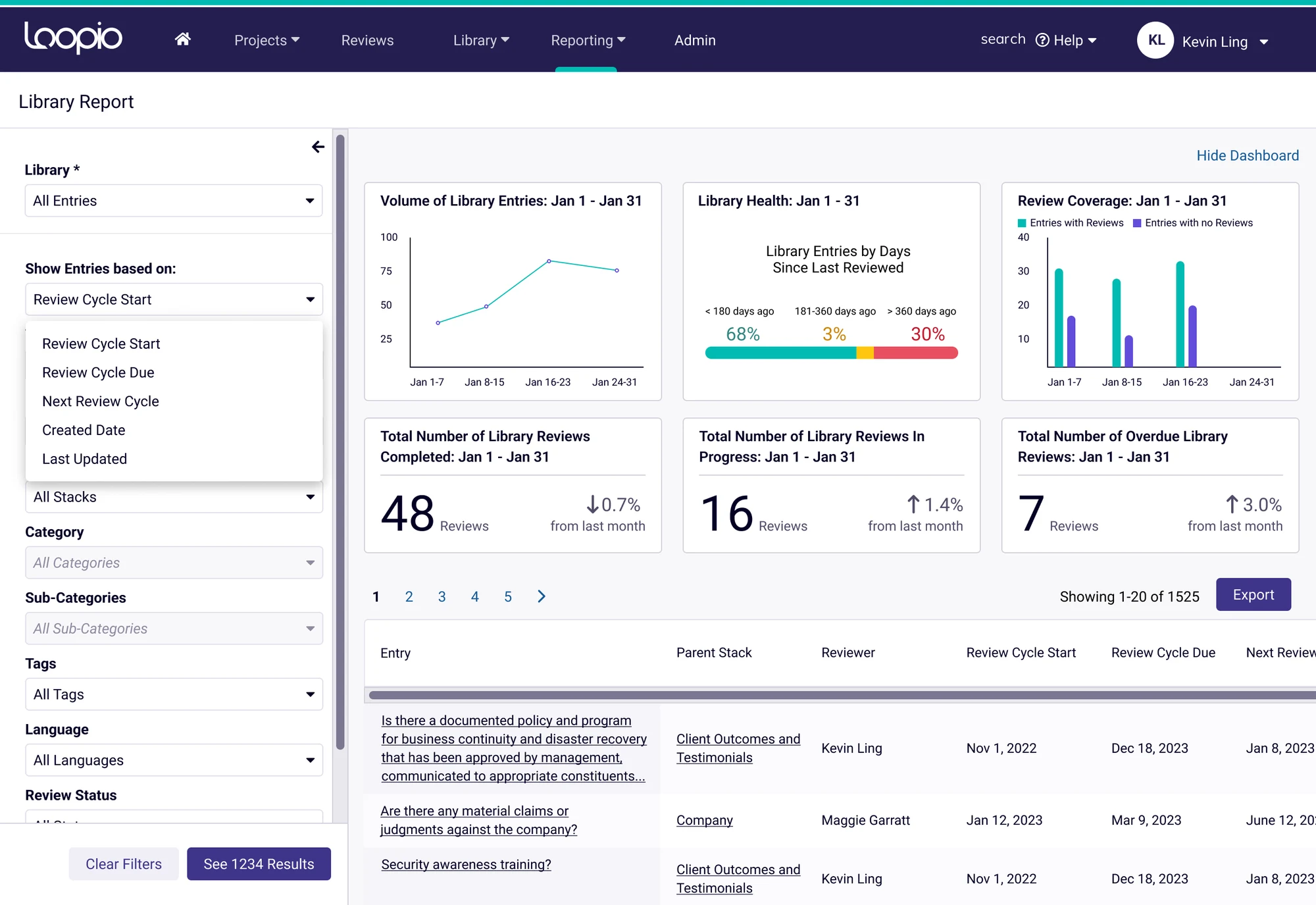
Task: Click the table horizontal scrollbar
Action: tap(842, 695)
